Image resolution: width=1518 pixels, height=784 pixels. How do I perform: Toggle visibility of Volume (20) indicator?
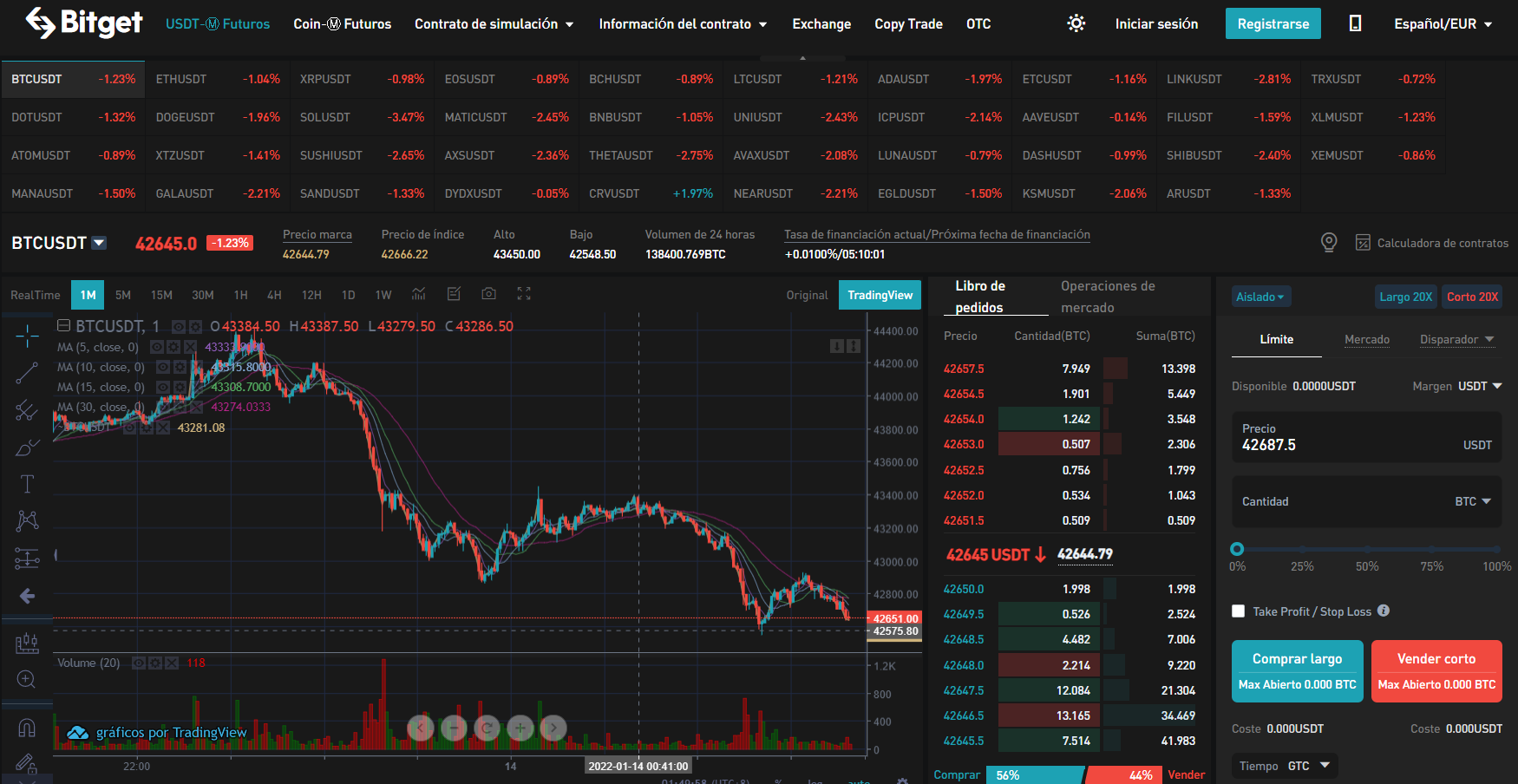pos(139,663)
